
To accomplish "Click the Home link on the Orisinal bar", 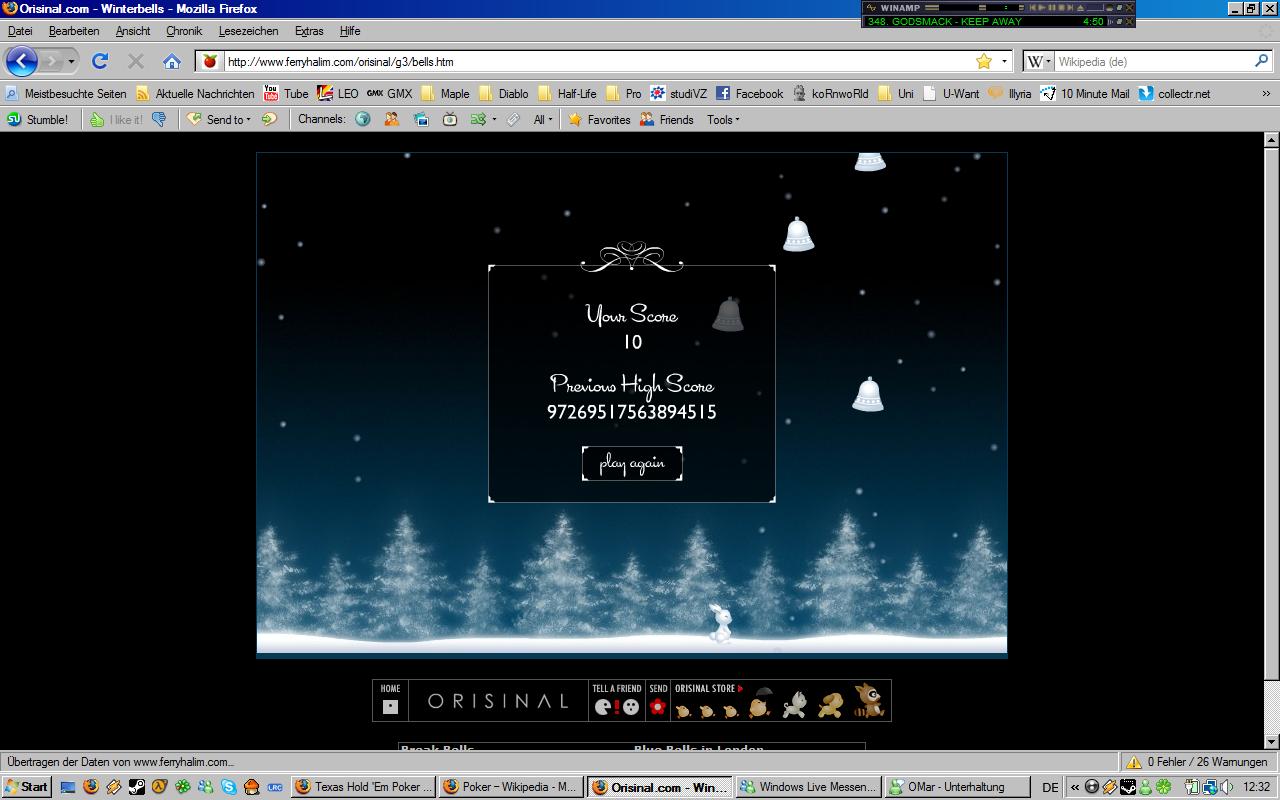I will click(390, 700).
